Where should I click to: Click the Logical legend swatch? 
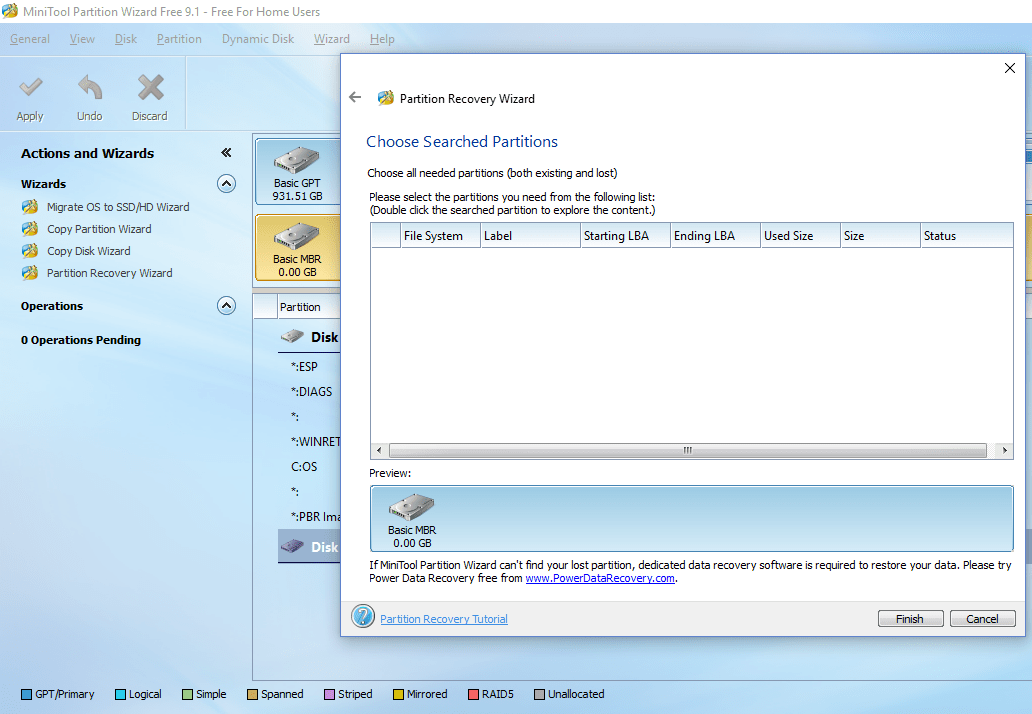pyautogui.click(x=120, y=694)
